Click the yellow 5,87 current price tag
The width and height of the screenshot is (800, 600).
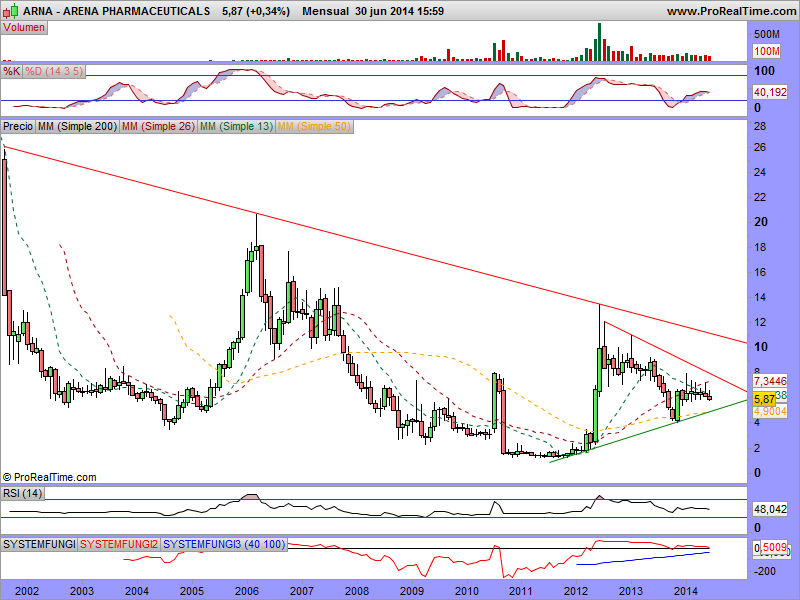764,399
